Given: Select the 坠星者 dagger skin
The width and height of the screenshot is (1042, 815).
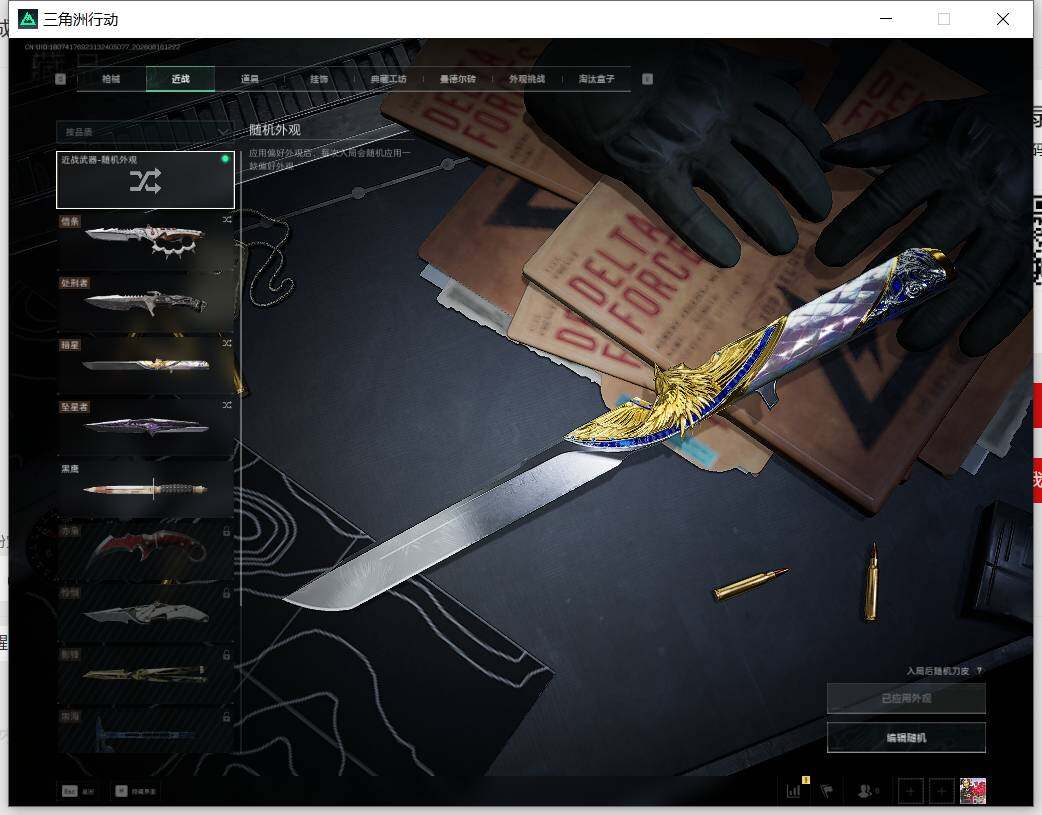Looking at the screenshot, I should (145, 426).
